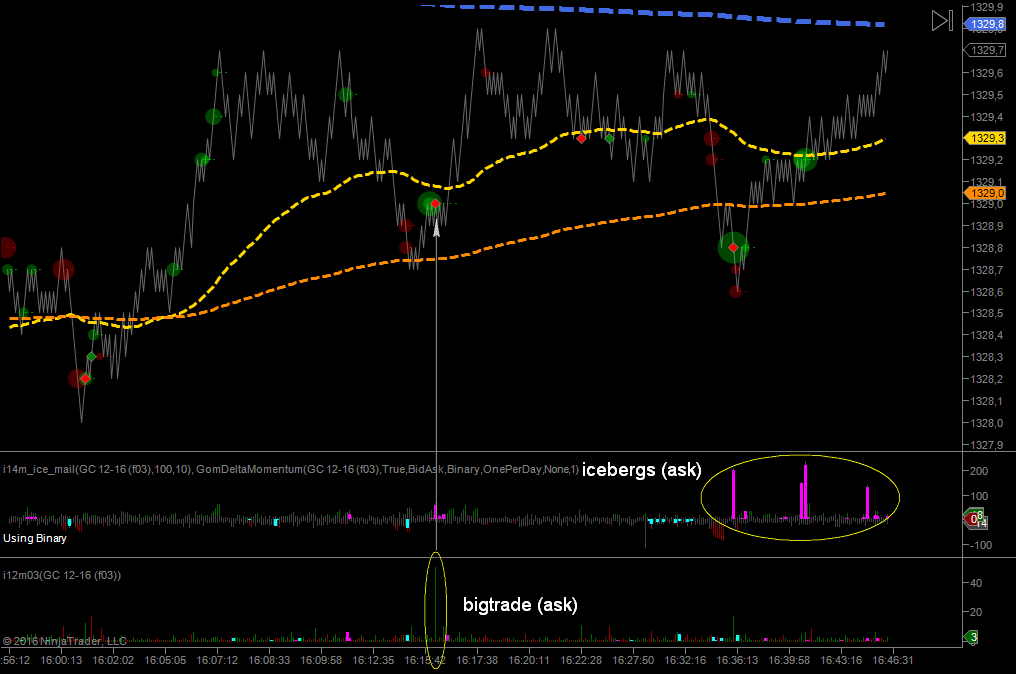Select the i14m_ice_mail indicator label
1016x674 pixels.
click(x=100, y=469)
